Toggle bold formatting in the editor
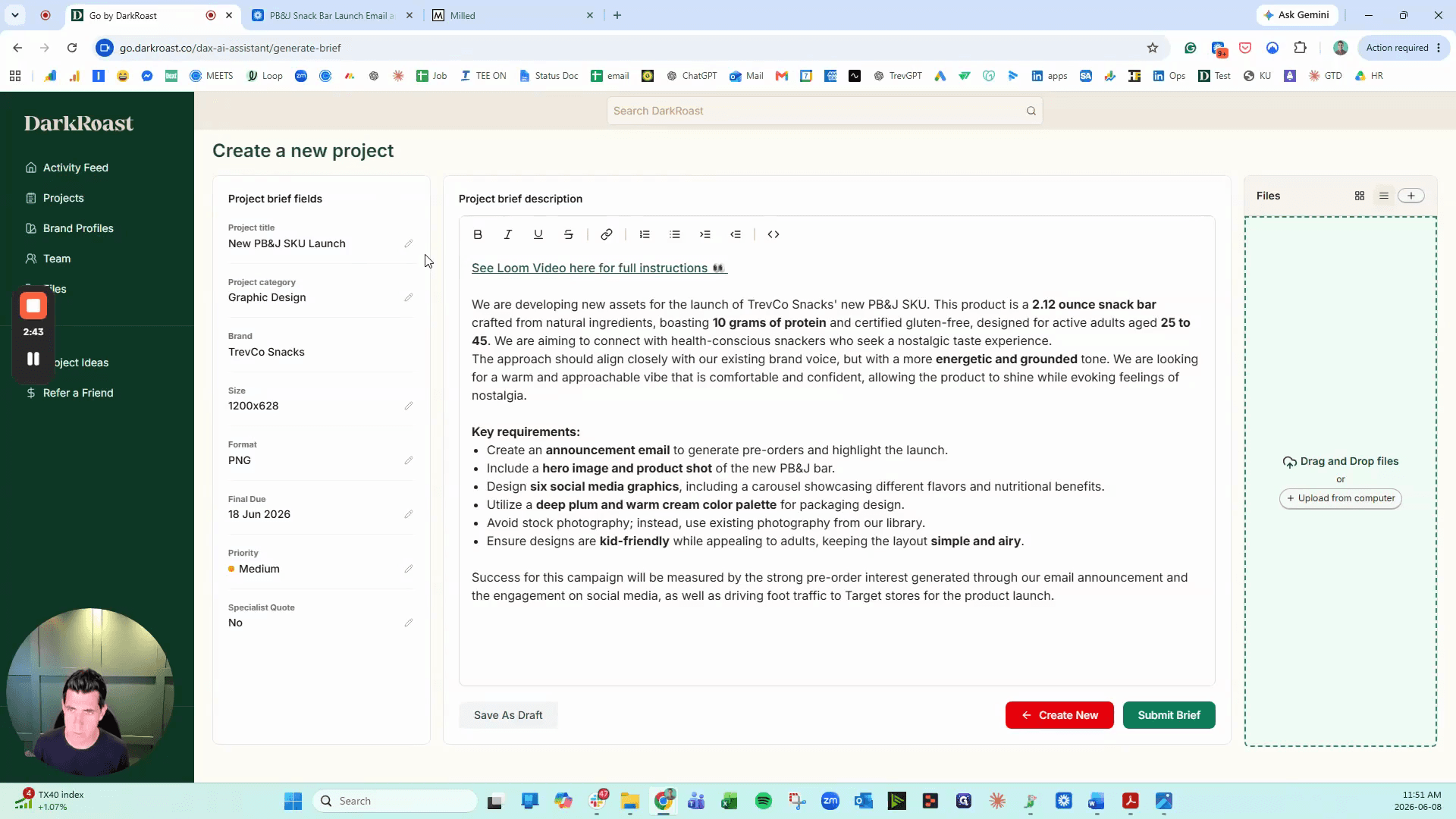 pyautogui.click(x=478, y=234)
